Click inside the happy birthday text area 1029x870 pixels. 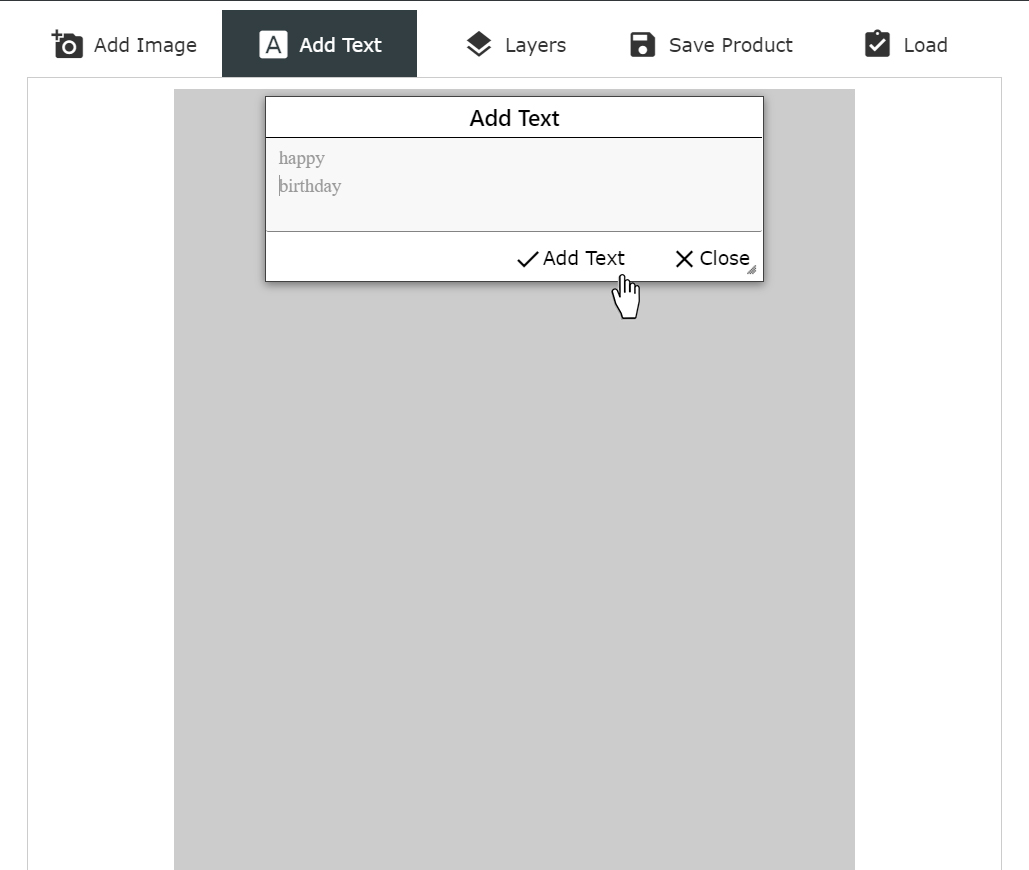515,185
